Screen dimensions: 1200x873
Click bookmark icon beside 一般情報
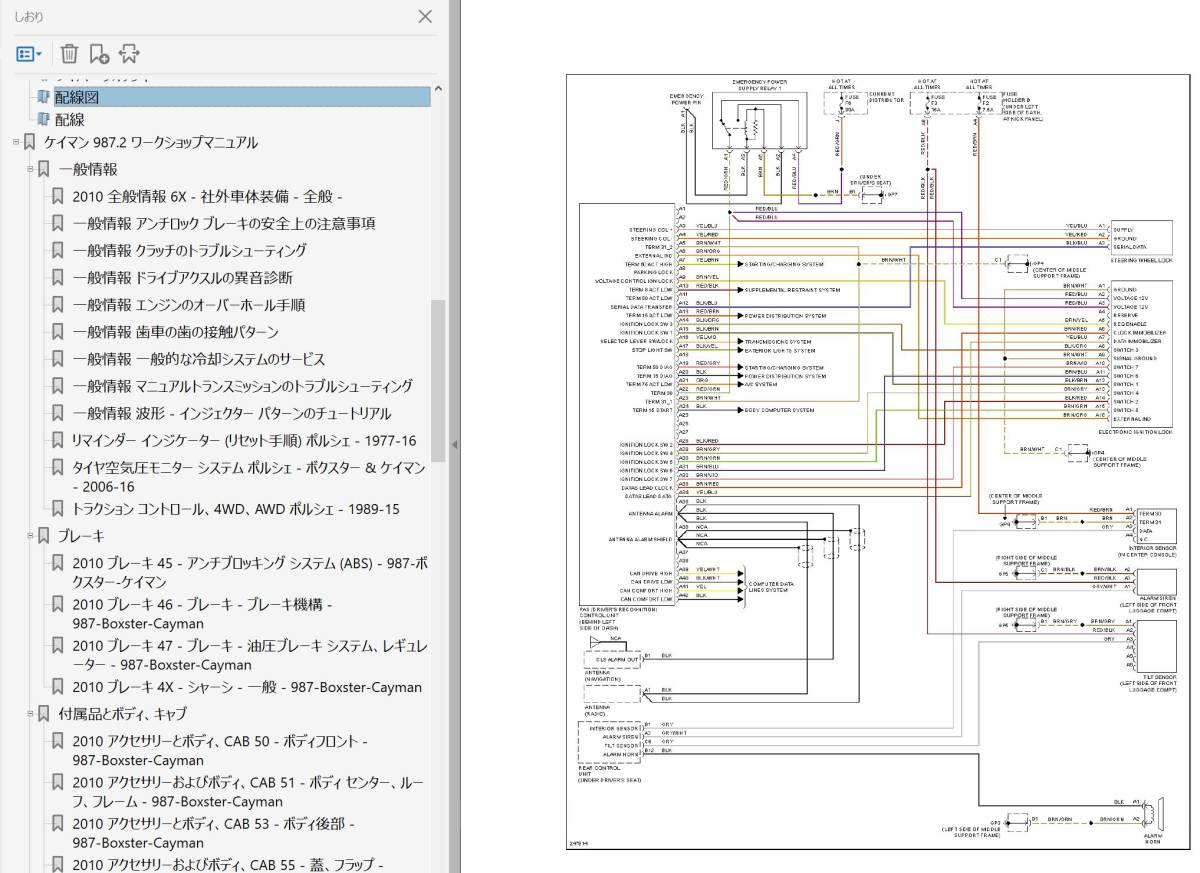(44, 169)
